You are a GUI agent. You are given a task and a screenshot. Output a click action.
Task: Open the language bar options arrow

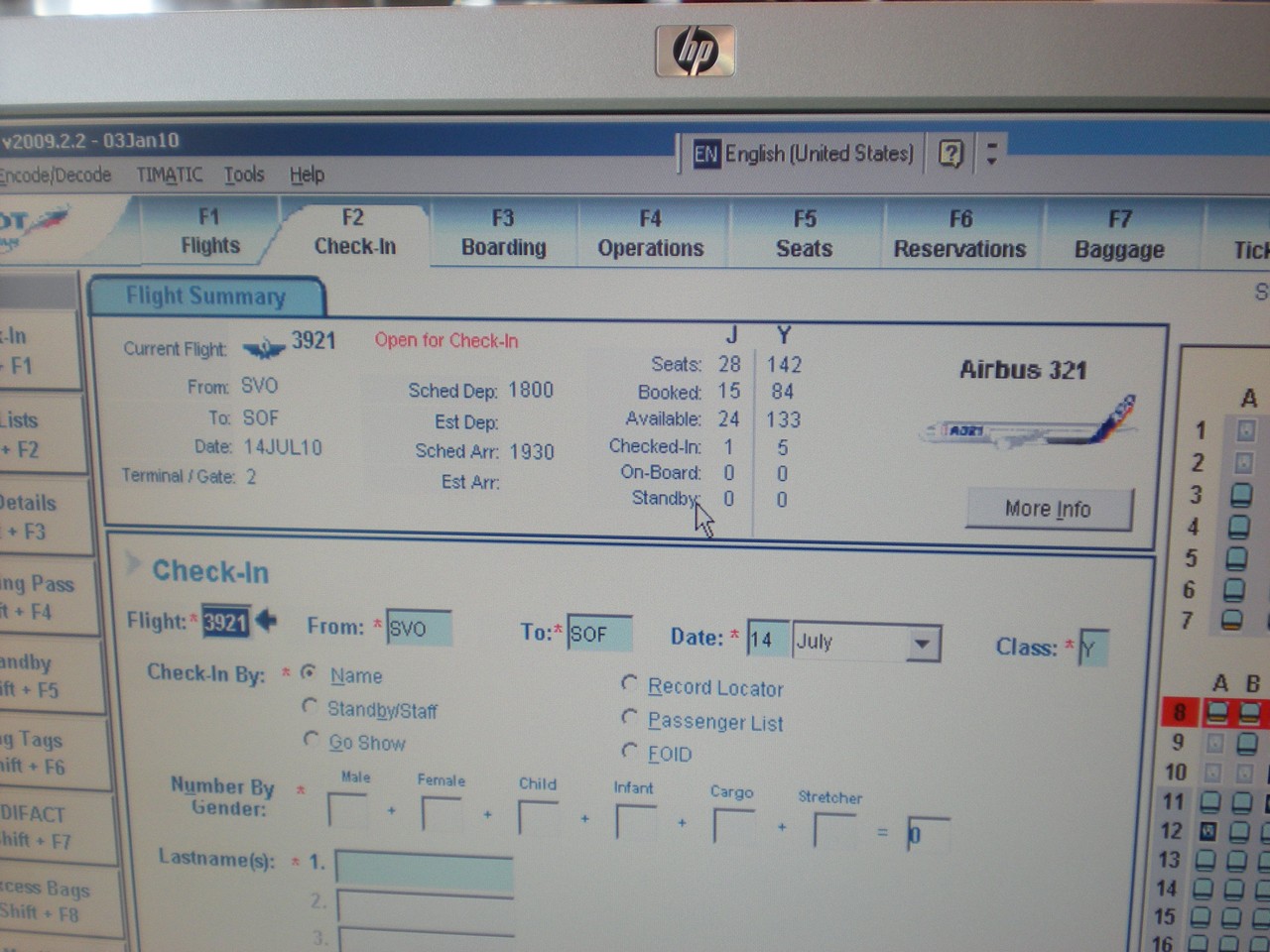(x=991, y=153)
